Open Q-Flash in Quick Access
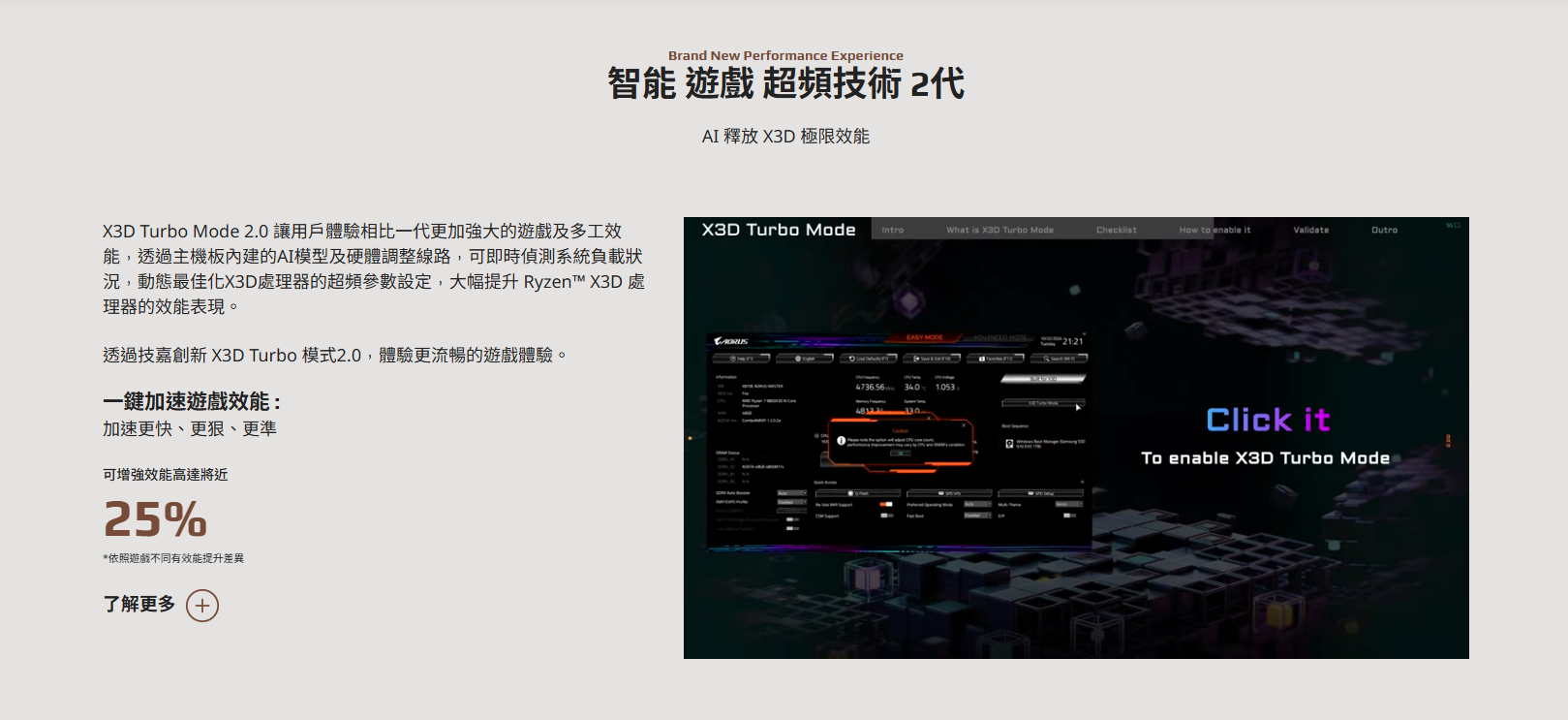The image size is (1568, 720). [x=859, y=493]
